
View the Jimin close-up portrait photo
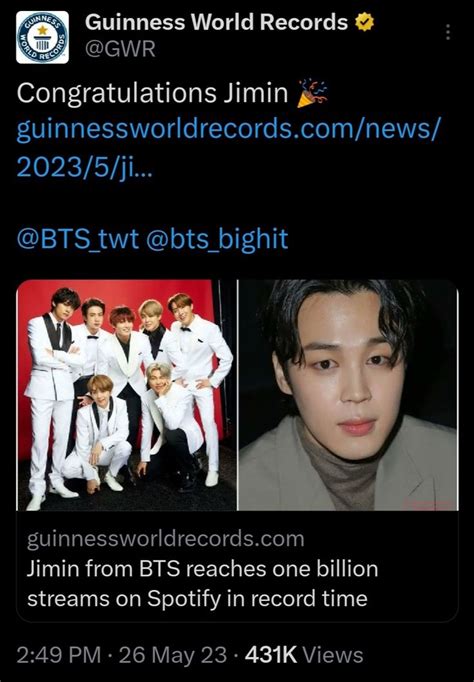(348, 395)
